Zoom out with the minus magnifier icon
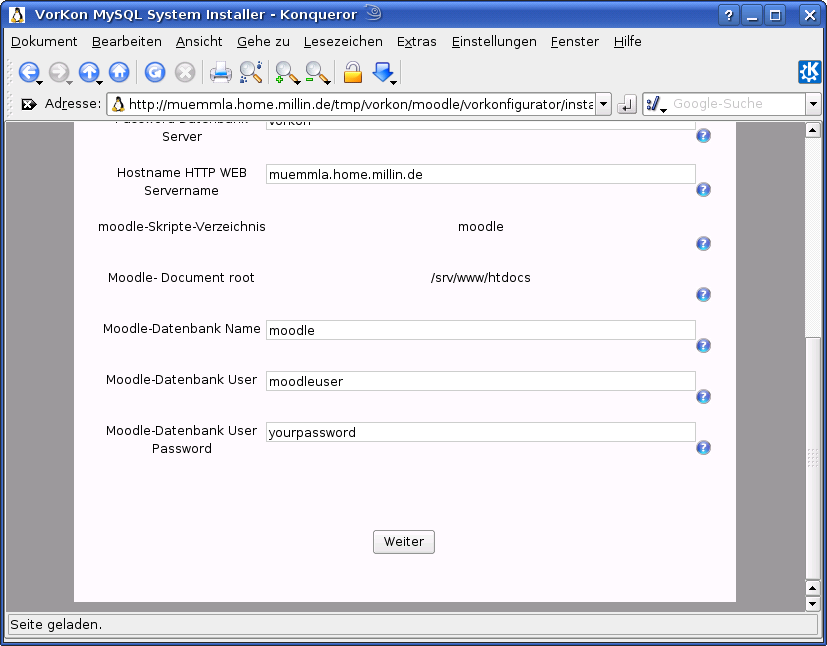The height and width of the screenshot is (646, 827). (x=316, y=72)
